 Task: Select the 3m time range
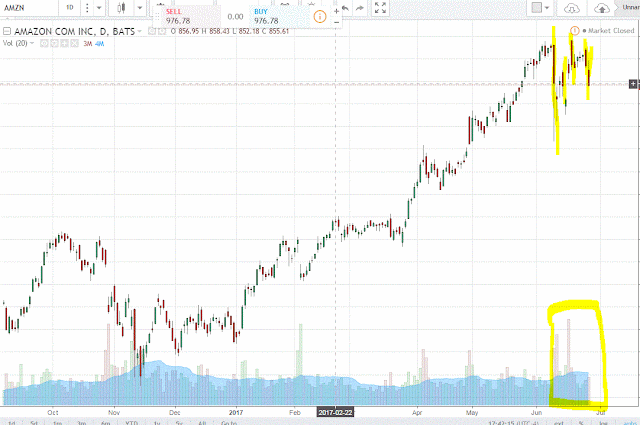point(82,422)
